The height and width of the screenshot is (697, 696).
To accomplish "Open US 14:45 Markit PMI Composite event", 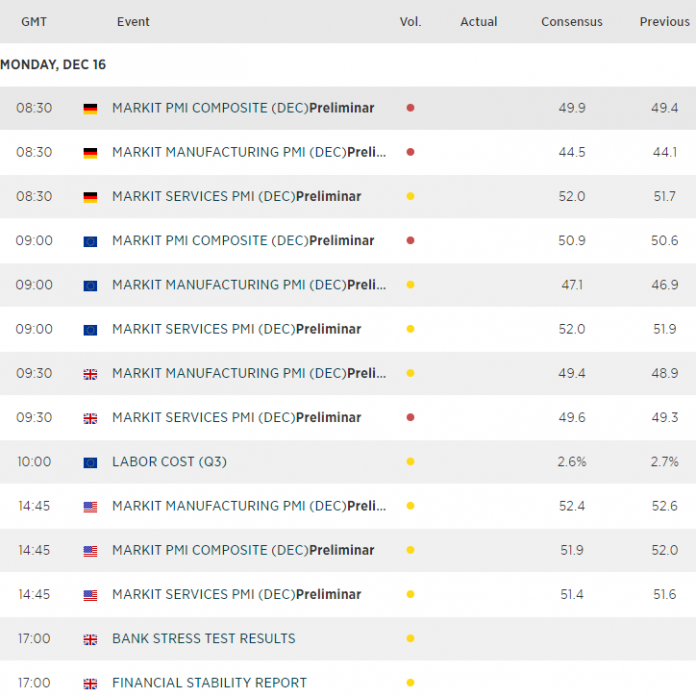I will click(243, 550).
